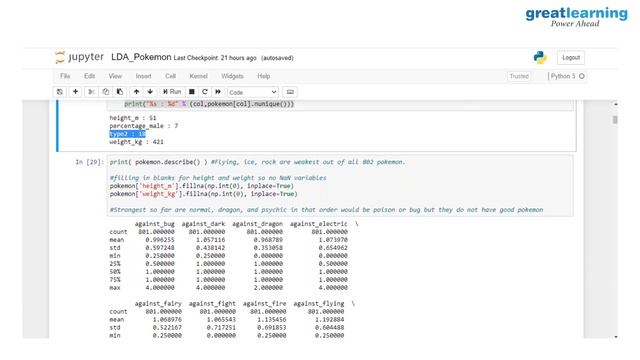Open the Insert menu
Image resolution: width=640 pixels, height=360 pixels.
pos(143,76)
